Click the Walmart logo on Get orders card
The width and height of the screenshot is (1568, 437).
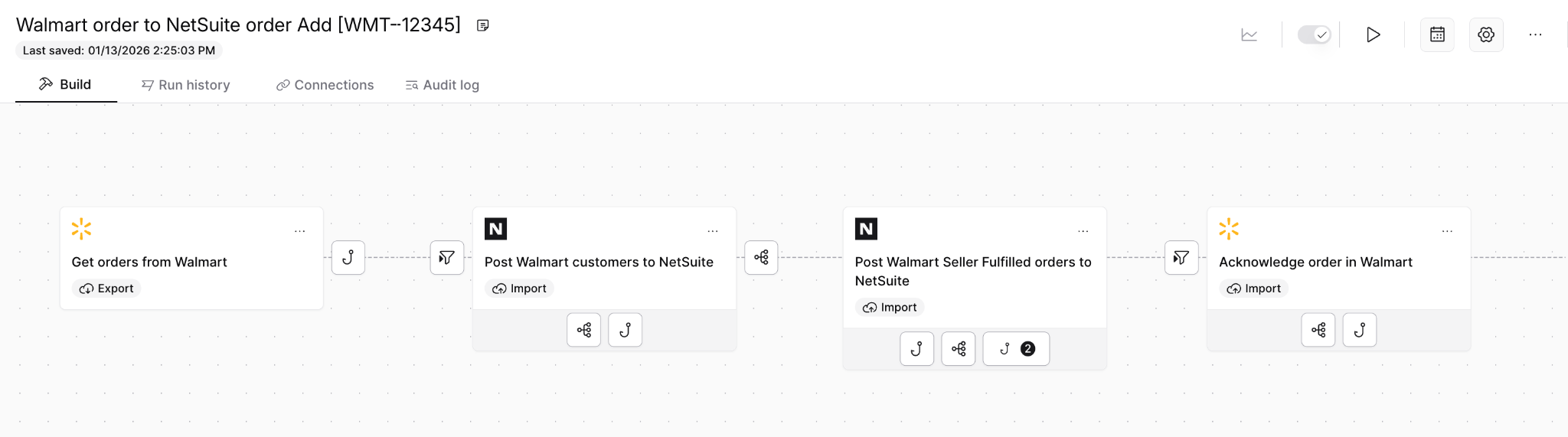click(81, 229)
